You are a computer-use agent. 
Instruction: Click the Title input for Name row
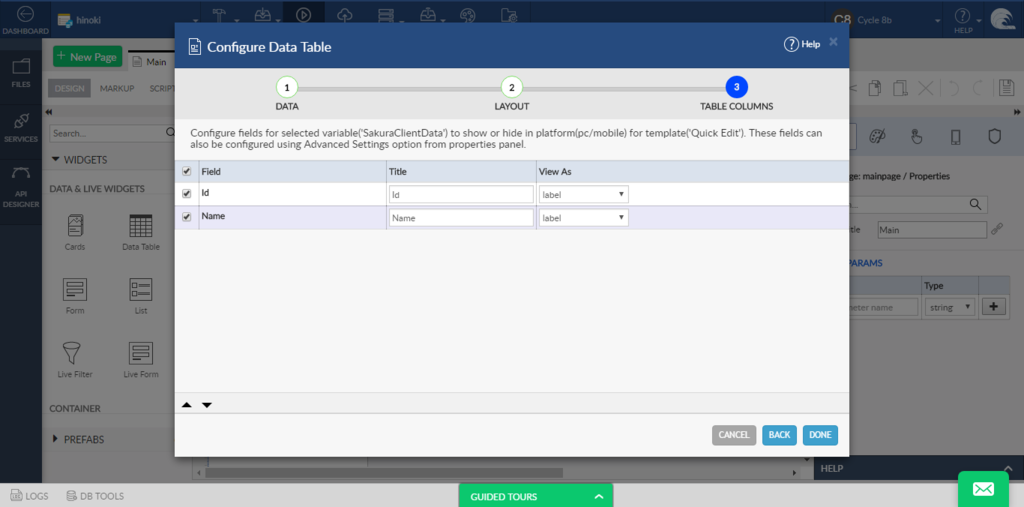pos(461,218)
